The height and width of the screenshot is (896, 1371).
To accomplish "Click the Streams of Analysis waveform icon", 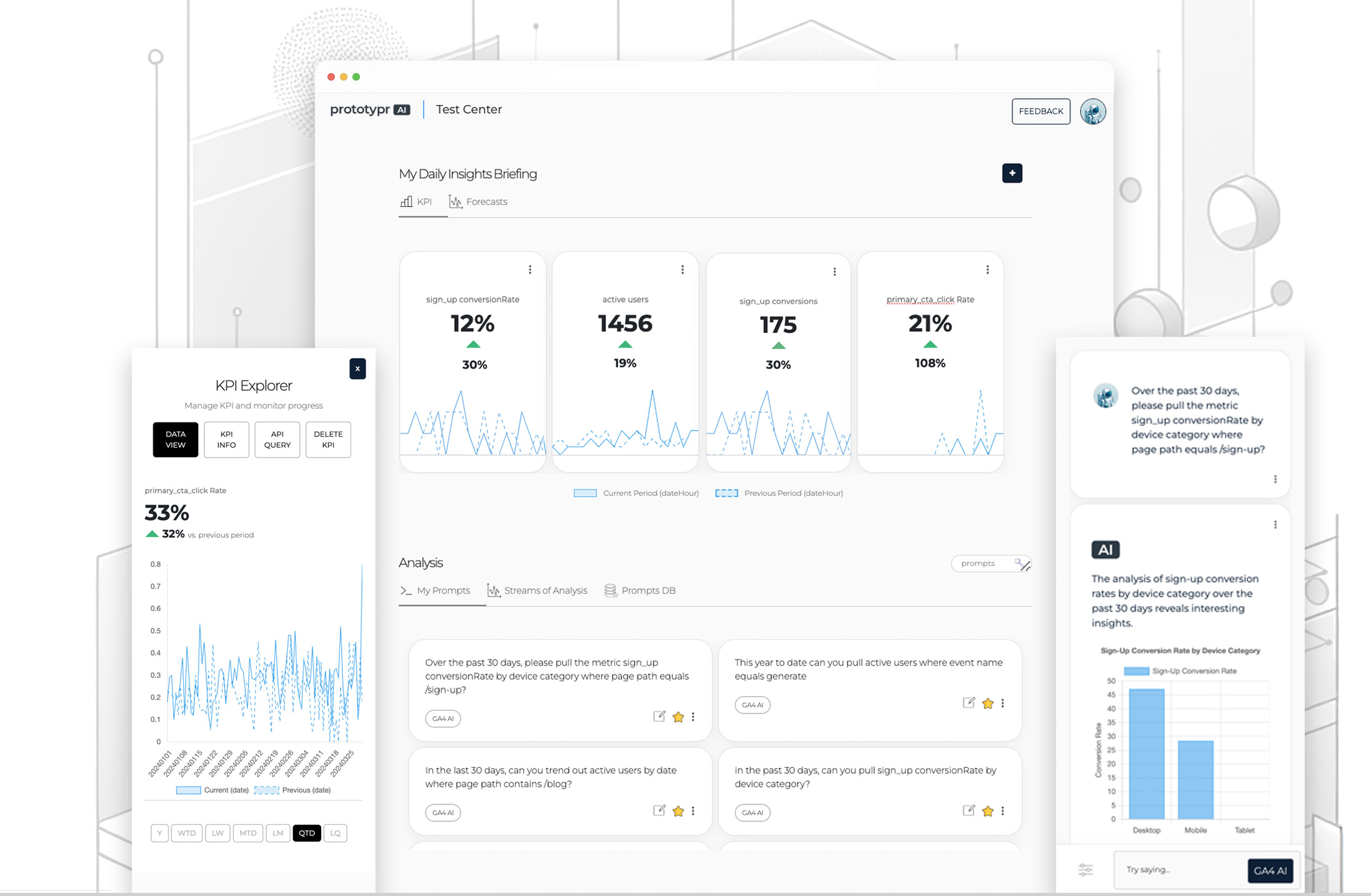I will point(493,590).
